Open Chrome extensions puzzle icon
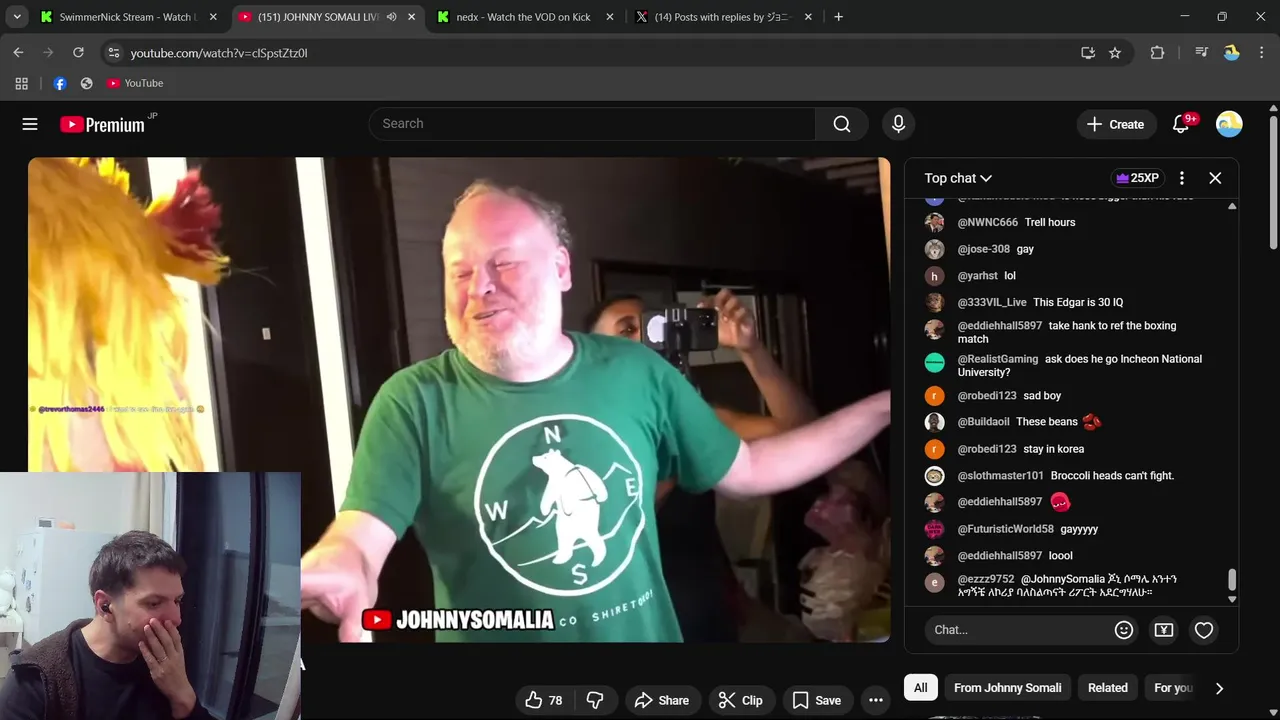This screenshot has width=1280, height=720. (x=1157, y=53)
